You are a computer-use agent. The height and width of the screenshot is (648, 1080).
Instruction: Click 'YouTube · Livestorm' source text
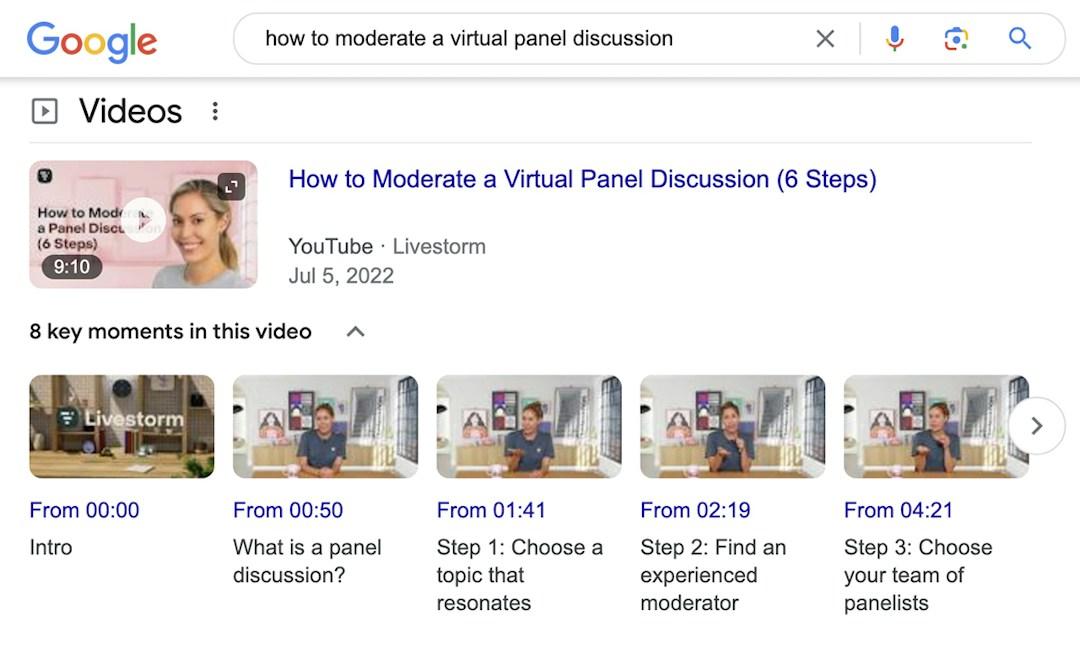pyautogui.click(x=386, y=247)
